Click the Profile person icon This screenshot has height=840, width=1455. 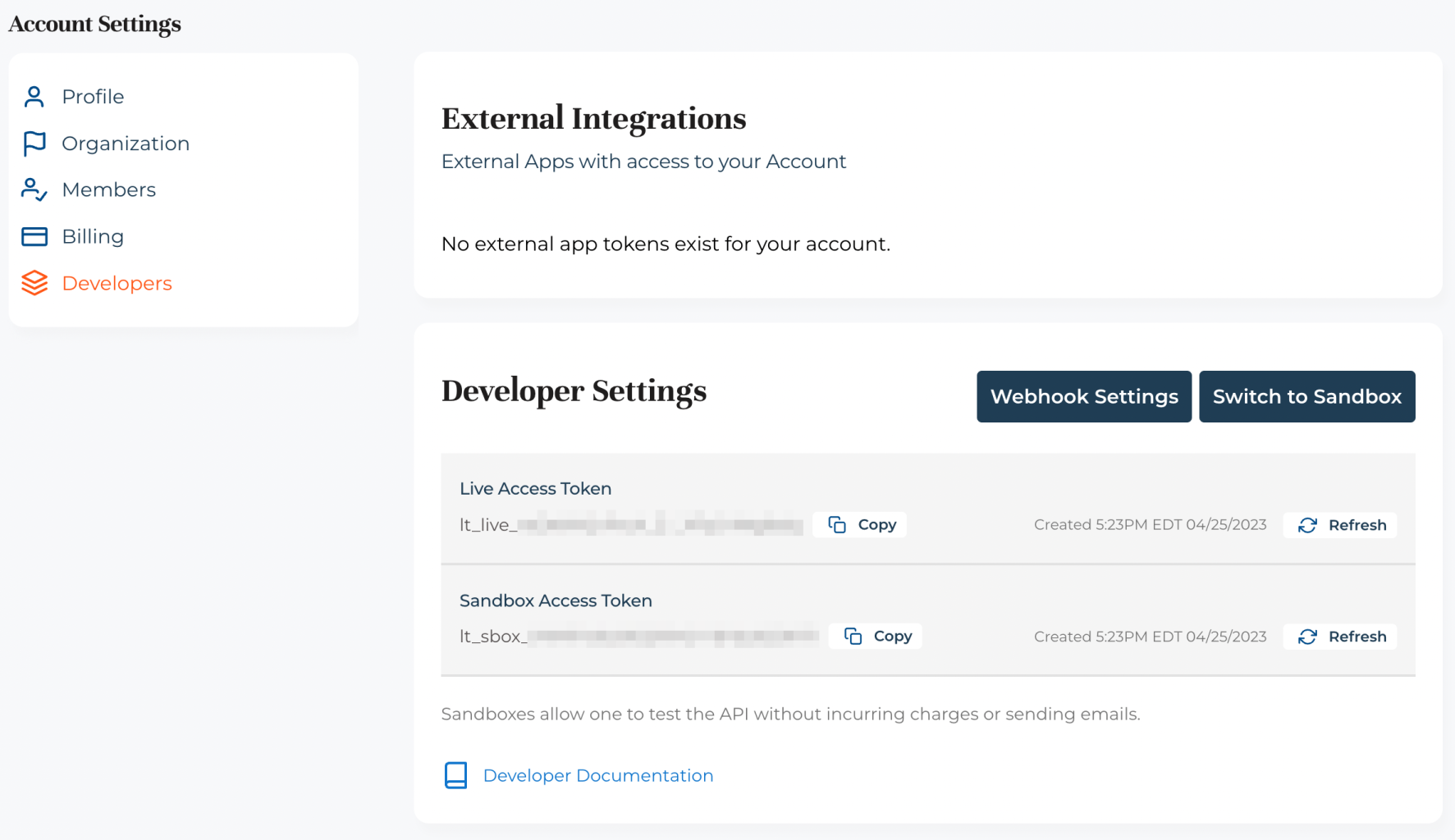34,97
